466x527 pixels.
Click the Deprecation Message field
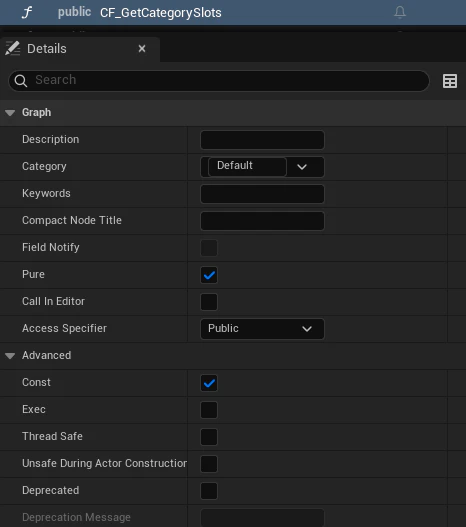pyautogui.click(x=262, y=518)
